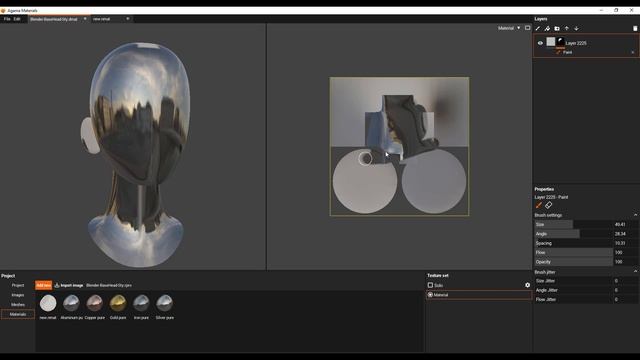The width and height of the screenshot is (640, 360).
Task: Select the Iron pure material
Action: coord(141,303)
